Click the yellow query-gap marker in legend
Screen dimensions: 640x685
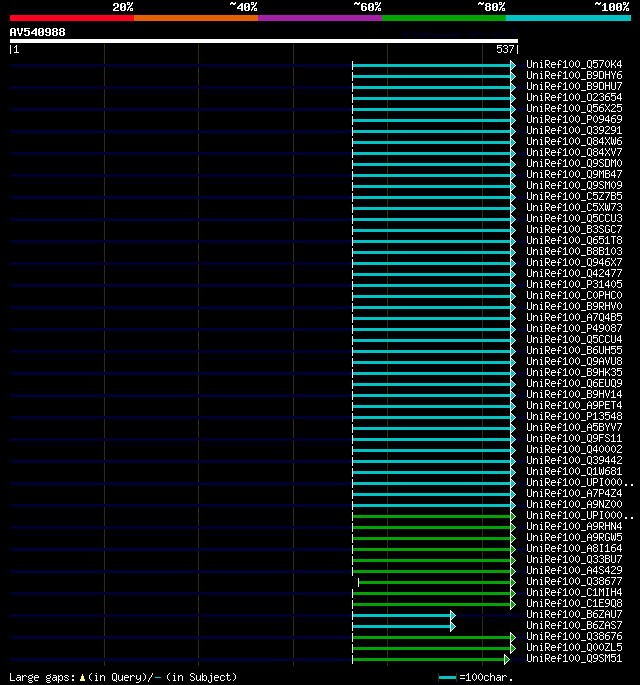[x=82, y=678]
